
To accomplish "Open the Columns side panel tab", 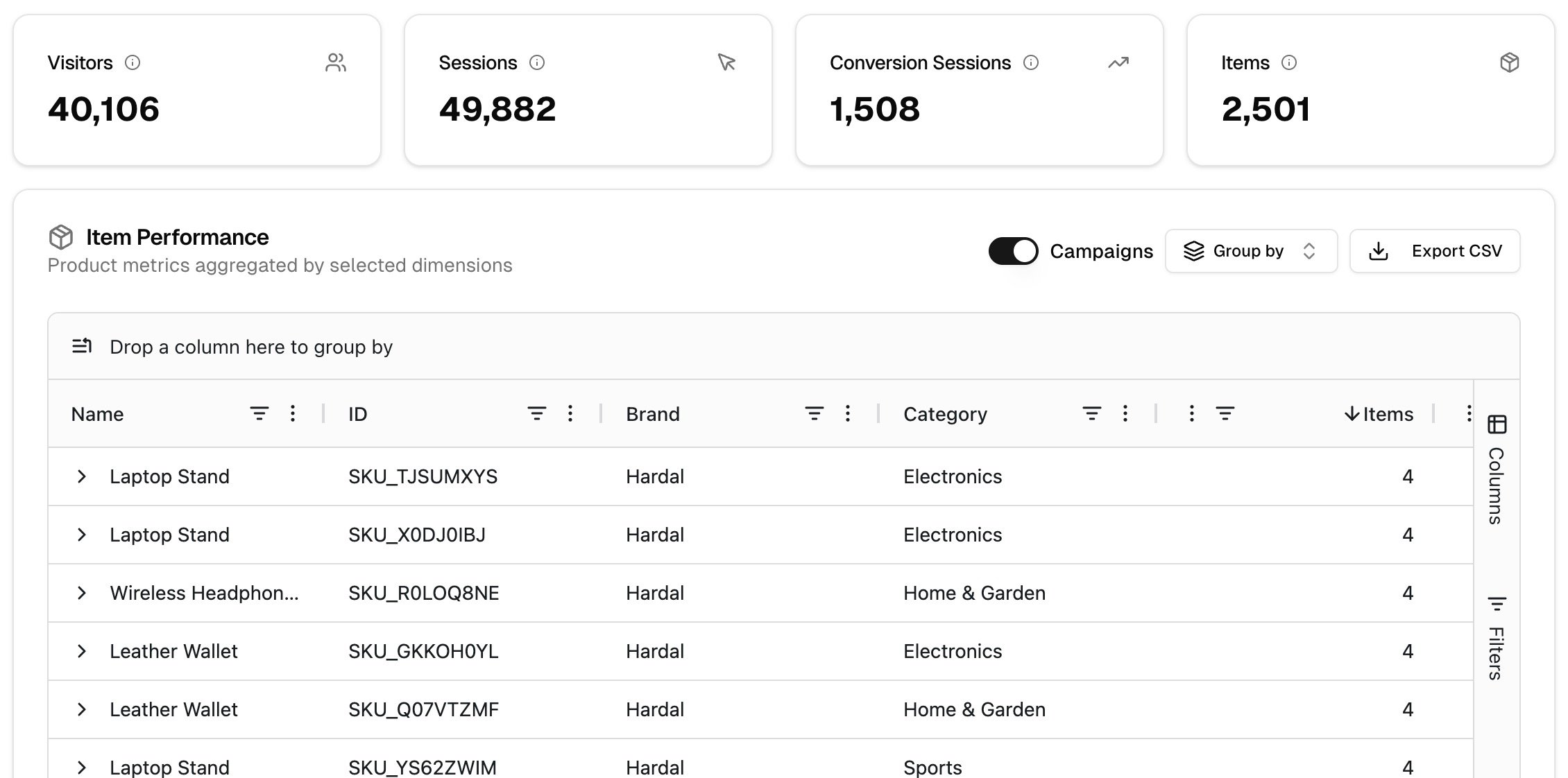I will coord(1497,469).
